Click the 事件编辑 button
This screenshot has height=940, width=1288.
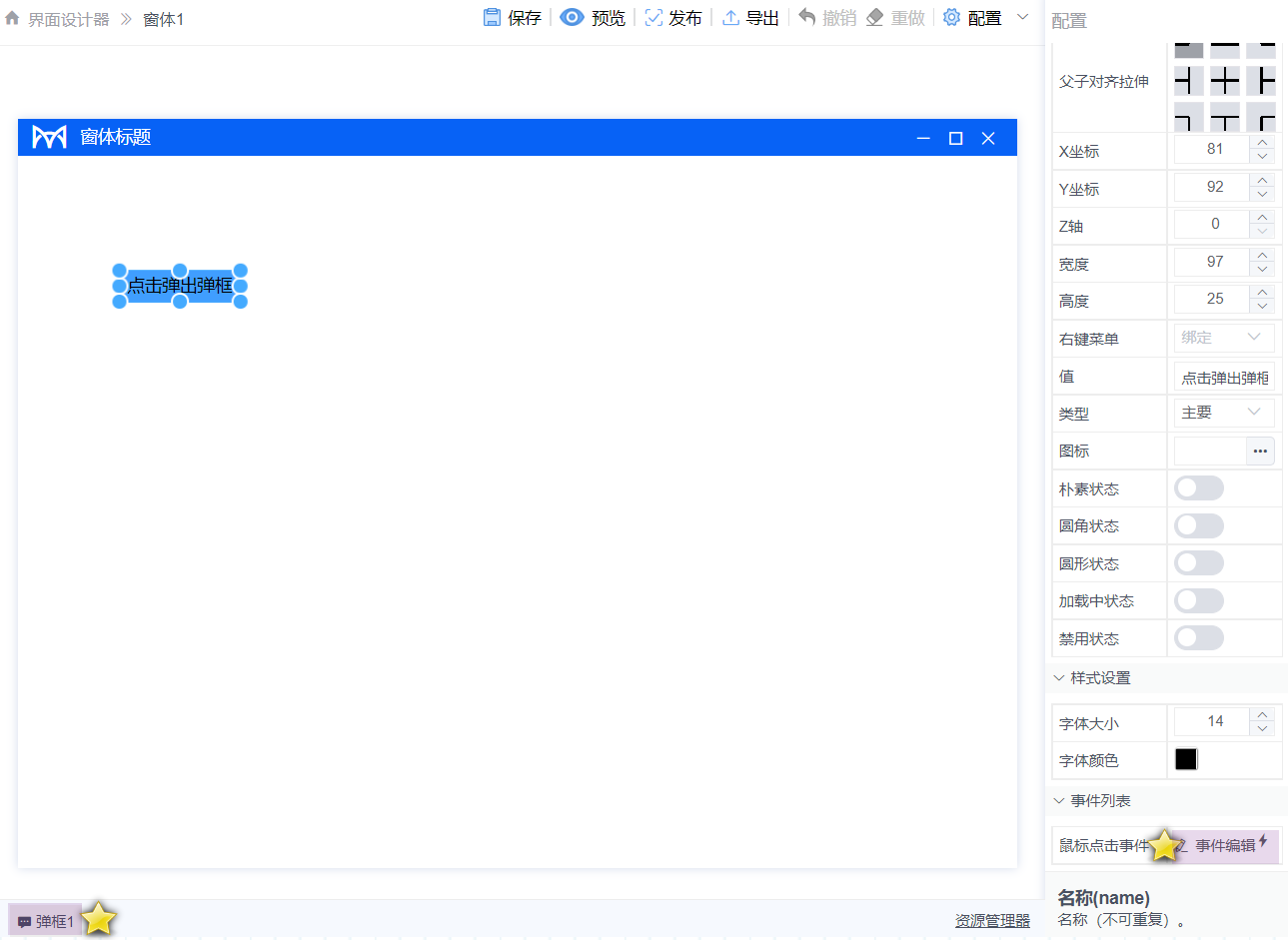[1229, 846]
